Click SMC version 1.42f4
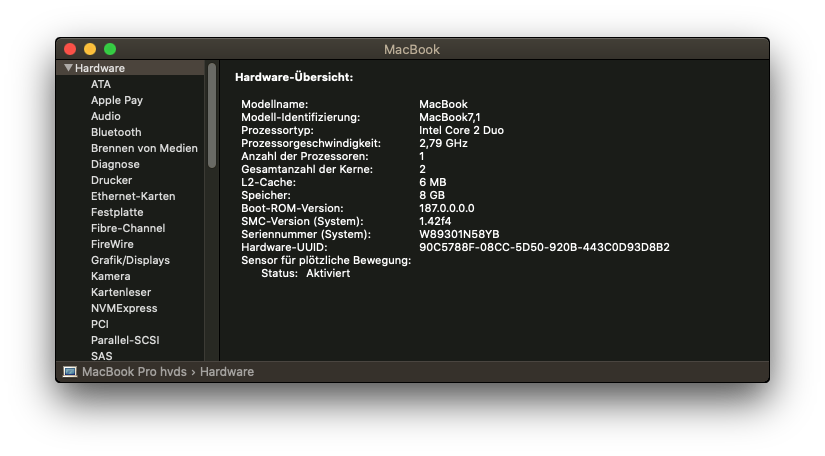 435,221
